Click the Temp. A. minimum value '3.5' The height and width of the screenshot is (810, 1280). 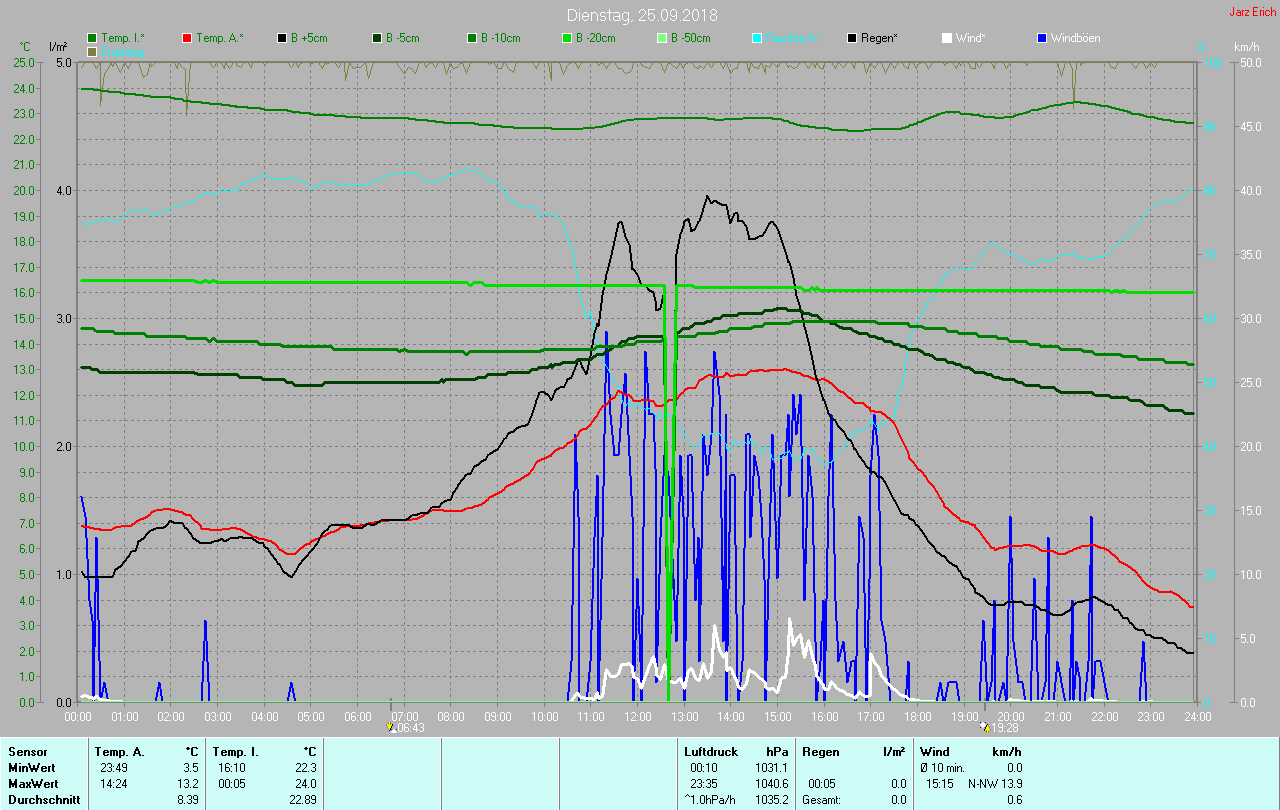190,767
